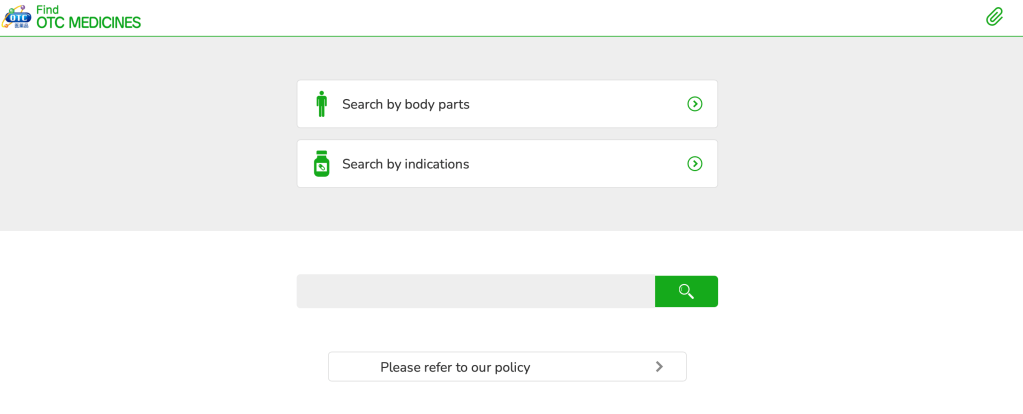Open the "Search by body parts" option
This screenshot has height=414, width=1023.
tap(406, 104)
